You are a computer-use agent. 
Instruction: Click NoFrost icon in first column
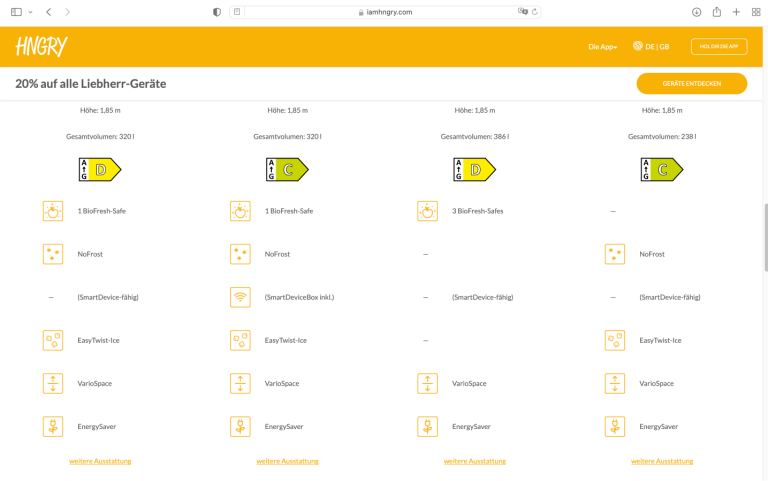pos(53,254)
